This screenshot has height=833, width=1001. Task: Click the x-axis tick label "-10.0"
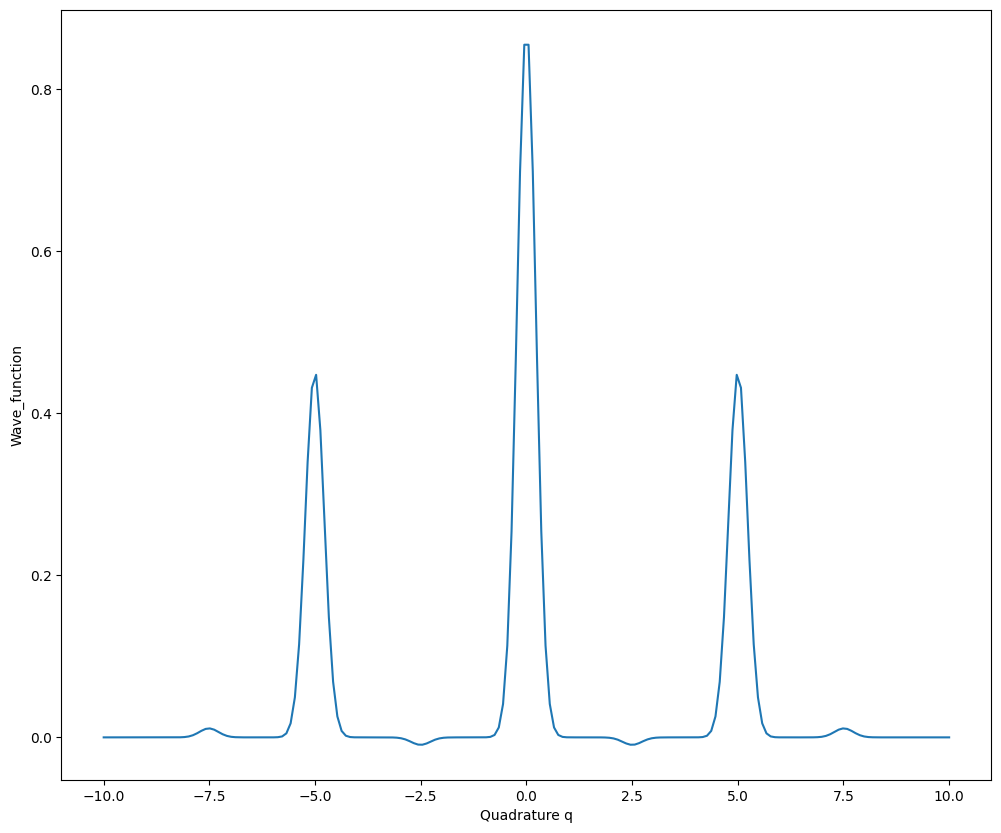coord(103,796)
